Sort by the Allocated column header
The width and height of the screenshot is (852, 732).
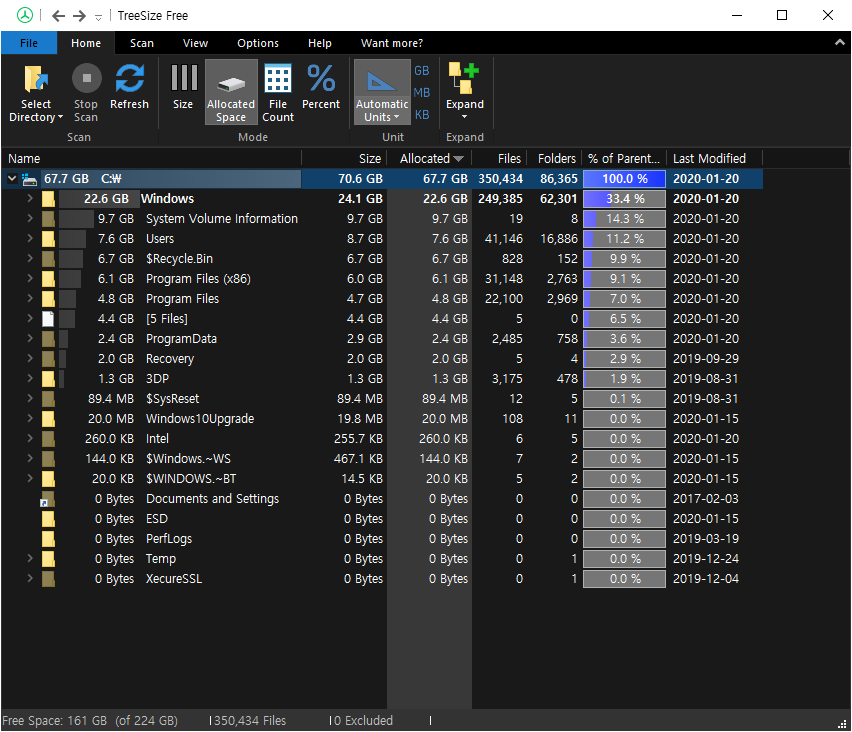429,159
